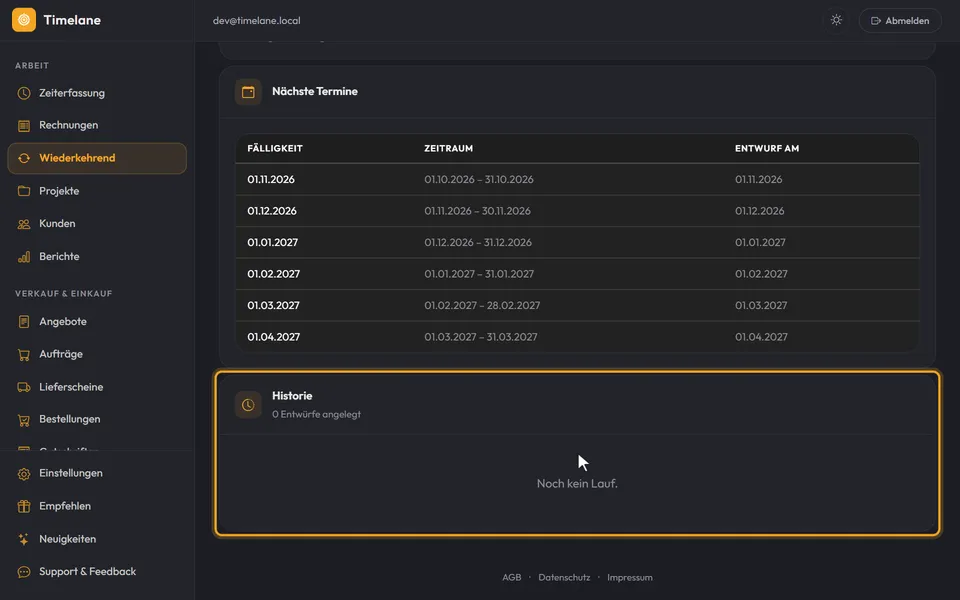Click the Rechnungen invoice icon
This screenshot has width=960, height=600.
[24, 126]
